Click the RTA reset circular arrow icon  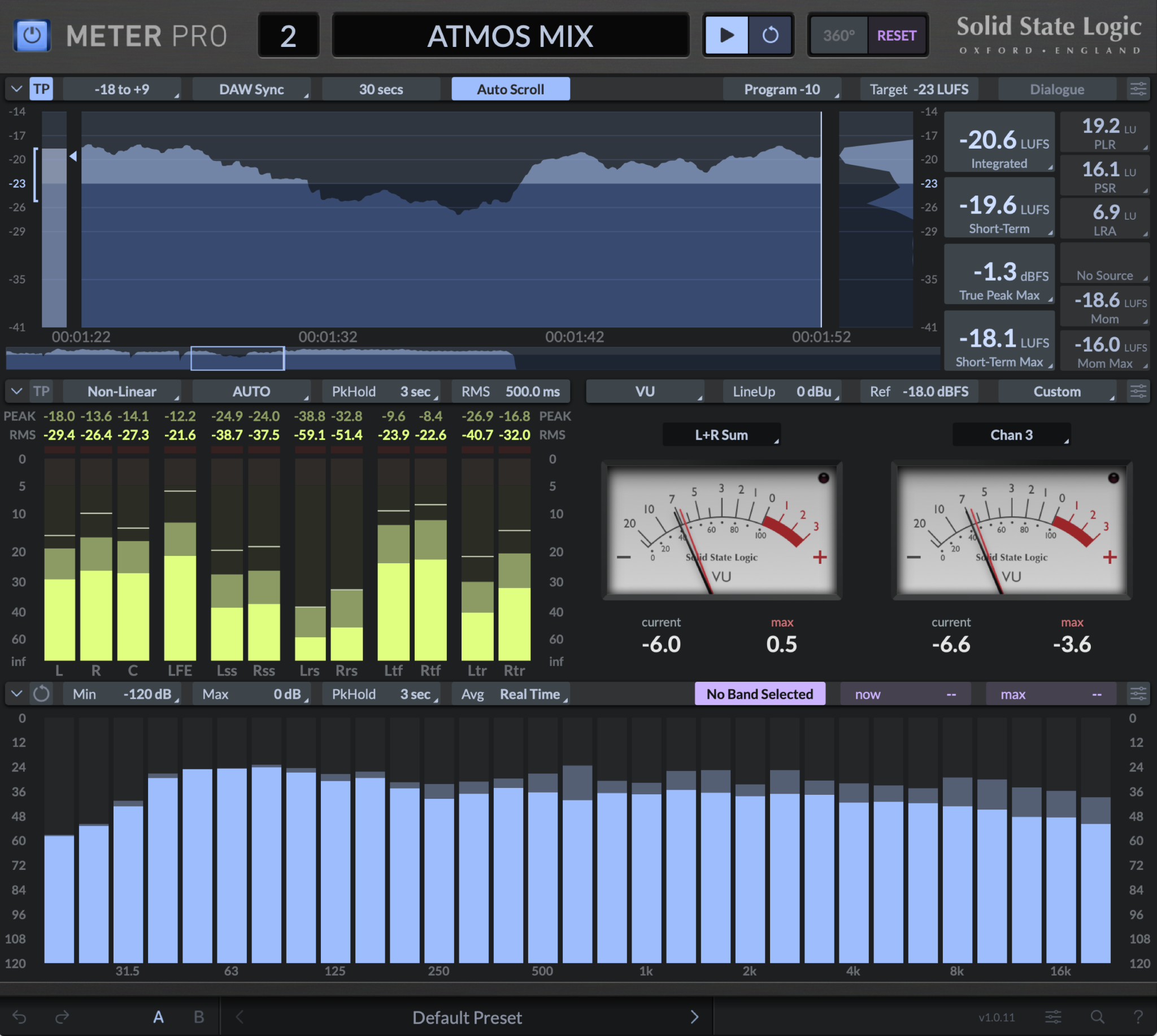42,694
